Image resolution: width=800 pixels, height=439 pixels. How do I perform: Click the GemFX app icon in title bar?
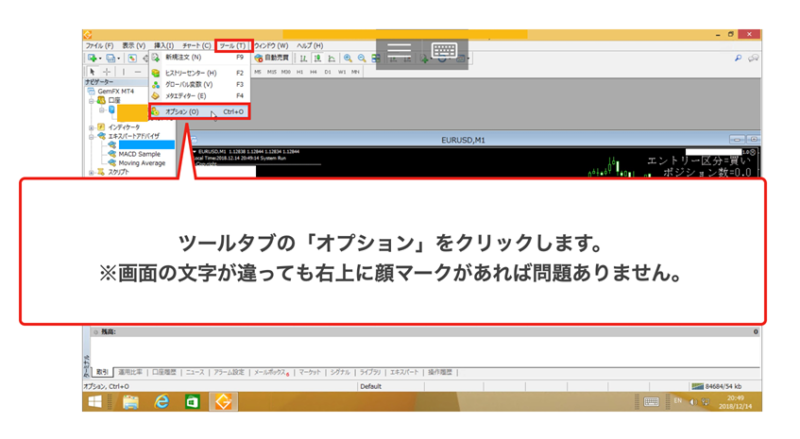pos(87,35)
